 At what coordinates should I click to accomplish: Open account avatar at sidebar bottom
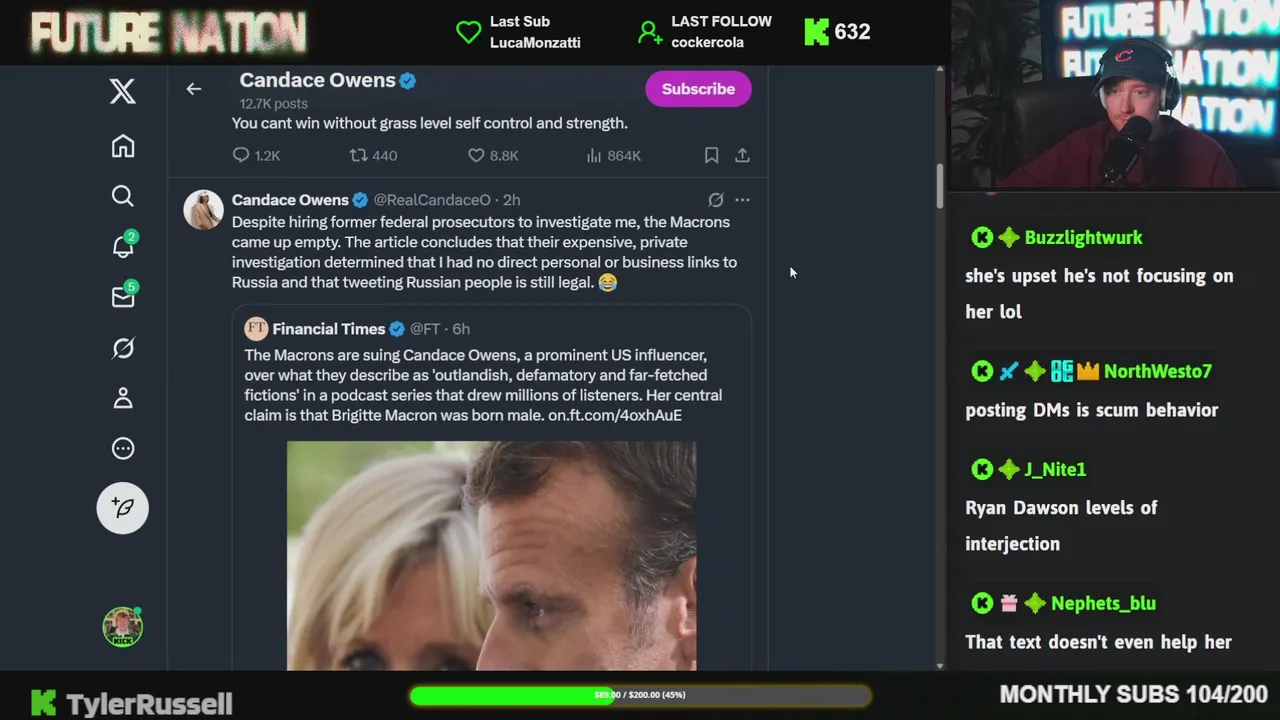[123, 626]
